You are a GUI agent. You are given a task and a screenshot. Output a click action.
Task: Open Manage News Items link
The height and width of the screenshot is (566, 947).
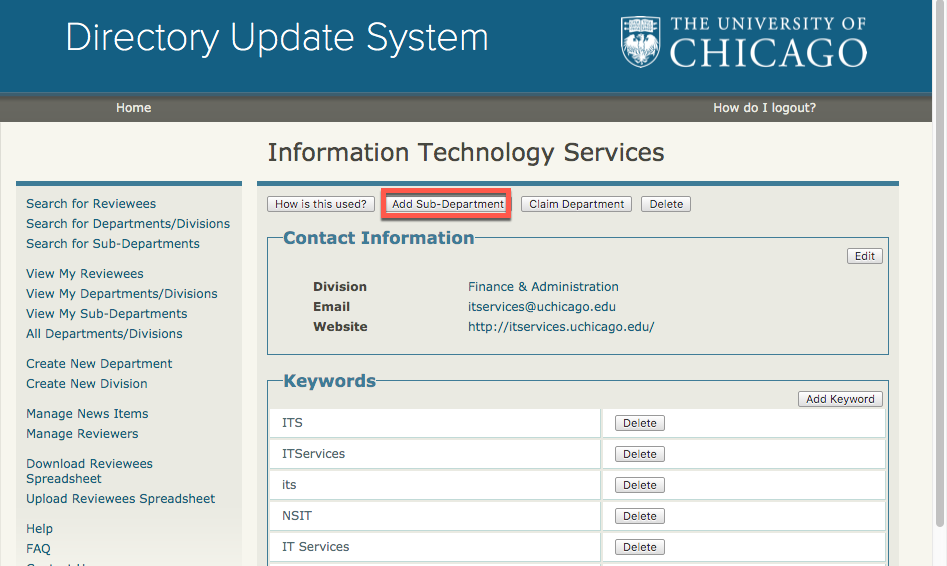click(x=87, y=414)
